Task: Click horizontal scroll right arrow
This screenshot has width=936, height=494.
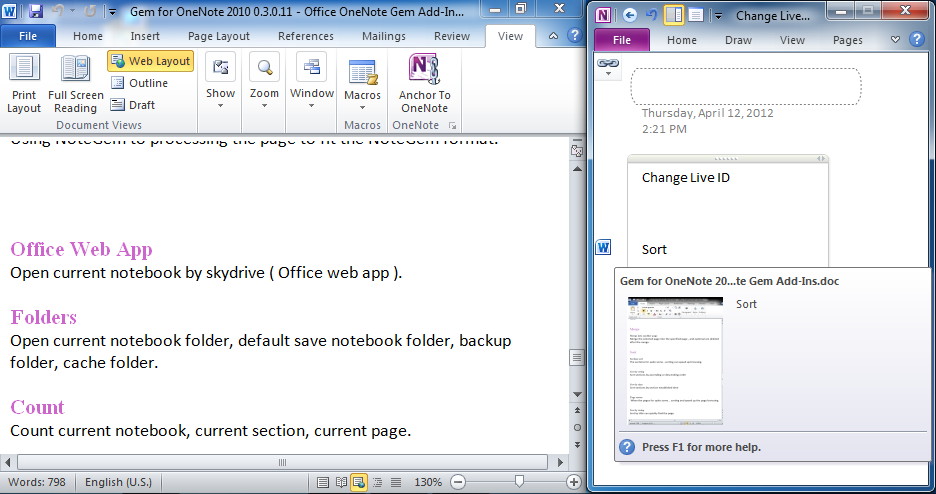Action: [x=560, y=462]
